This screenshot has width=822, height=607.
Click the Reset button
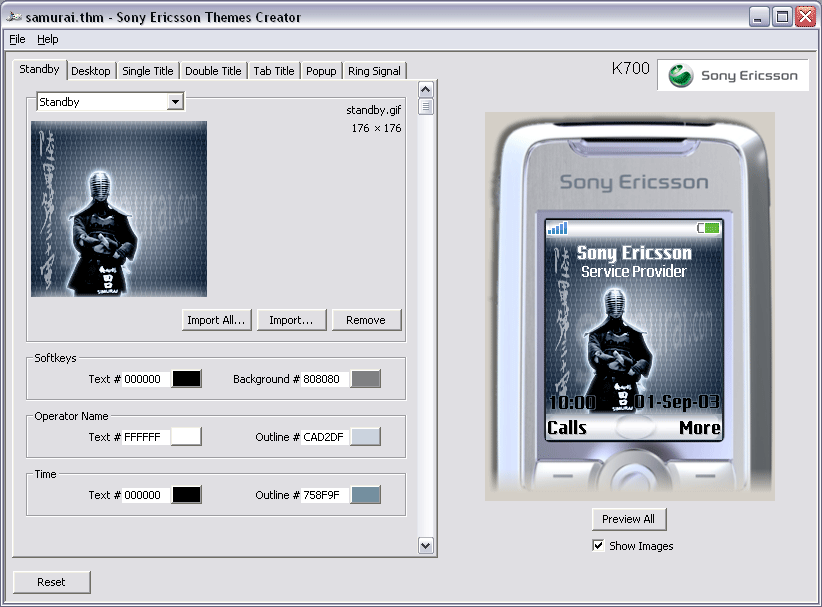(51, 582)
